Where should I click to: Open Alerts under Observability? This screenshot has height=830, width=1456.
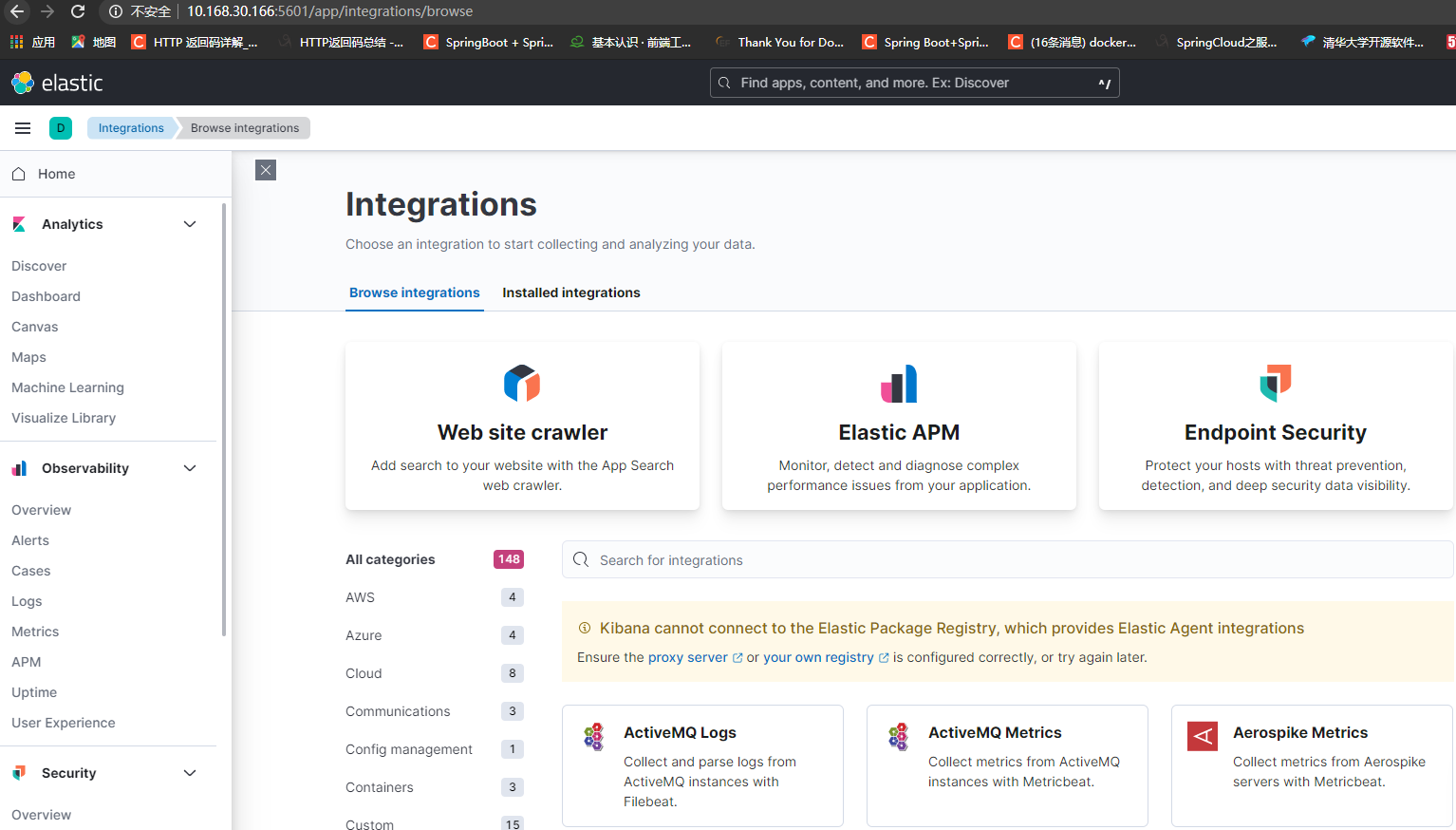pyautogui.click(x=30, y=540)
